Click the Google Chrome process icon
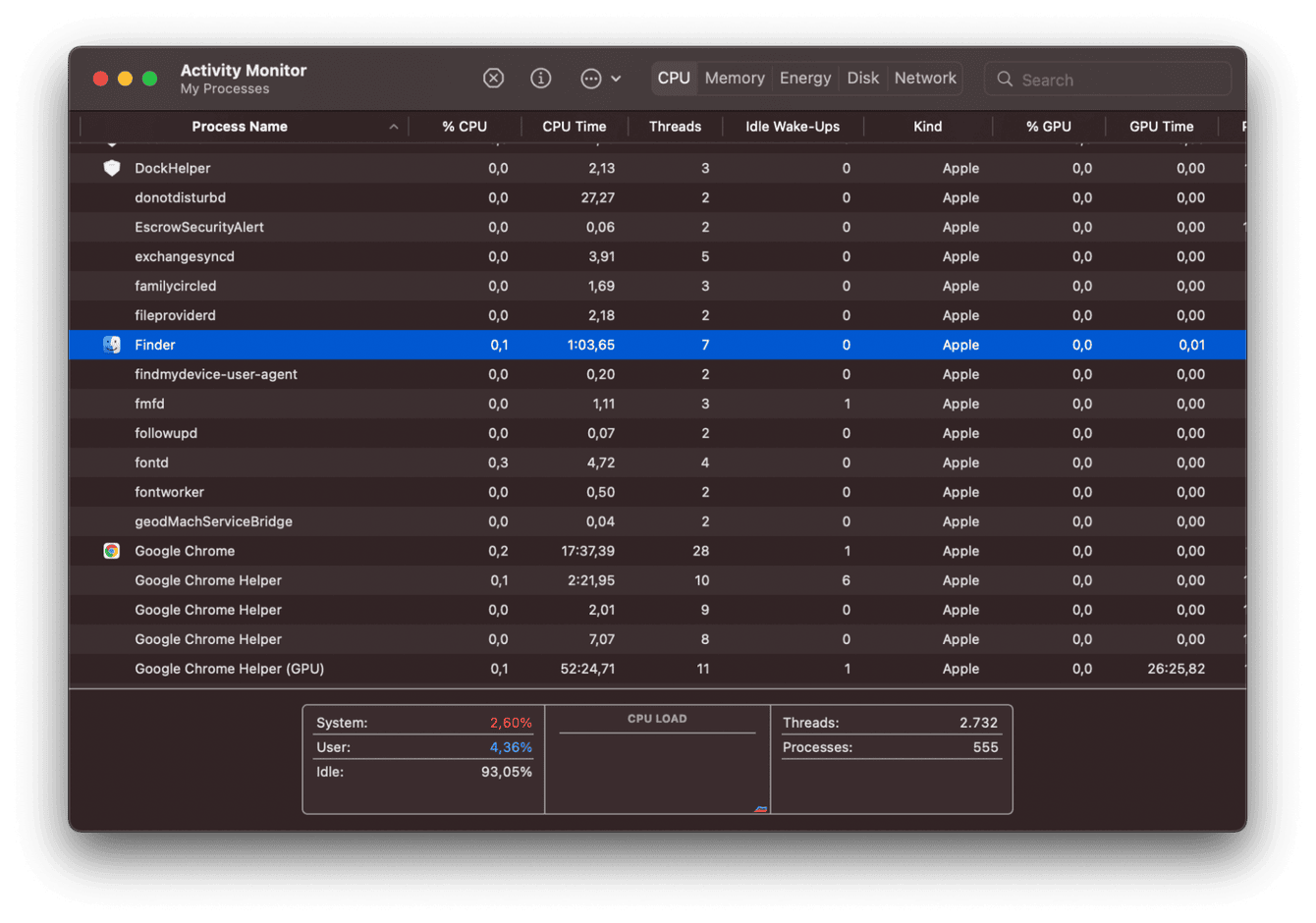 (x=111, y=551)
